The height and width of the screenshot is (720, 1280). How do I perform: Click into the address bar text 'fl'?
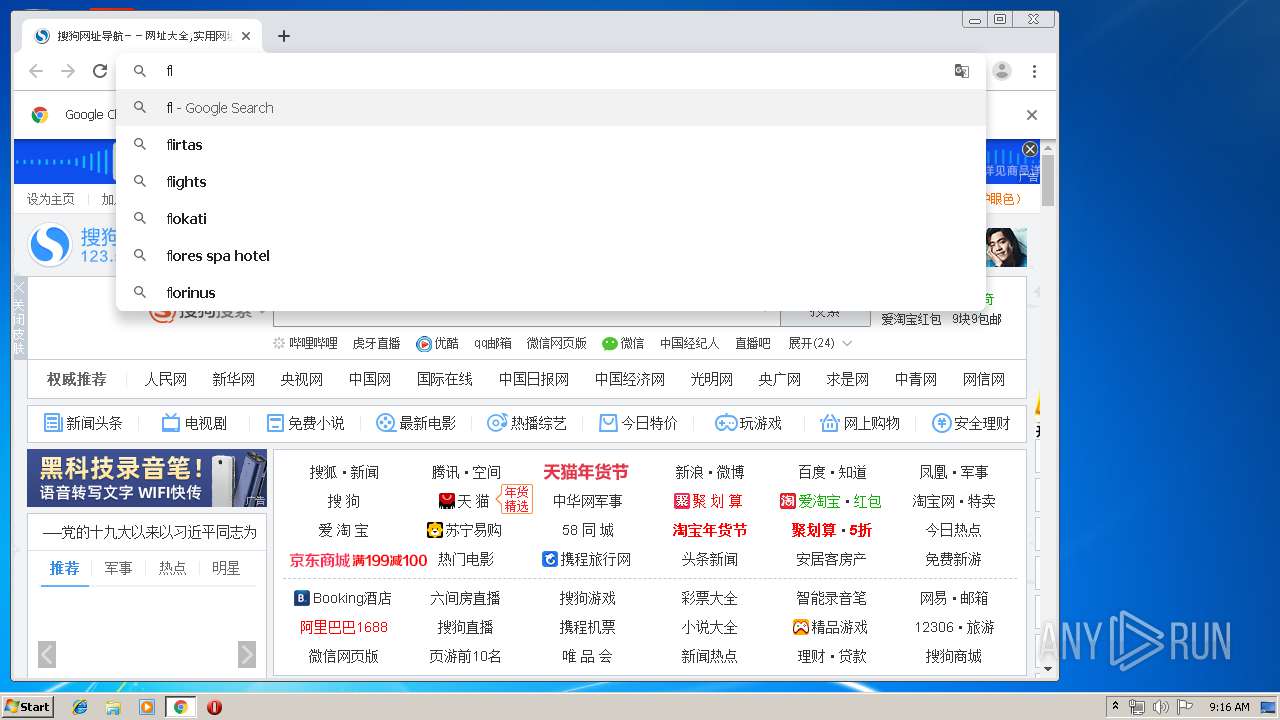tap(170, 71)
